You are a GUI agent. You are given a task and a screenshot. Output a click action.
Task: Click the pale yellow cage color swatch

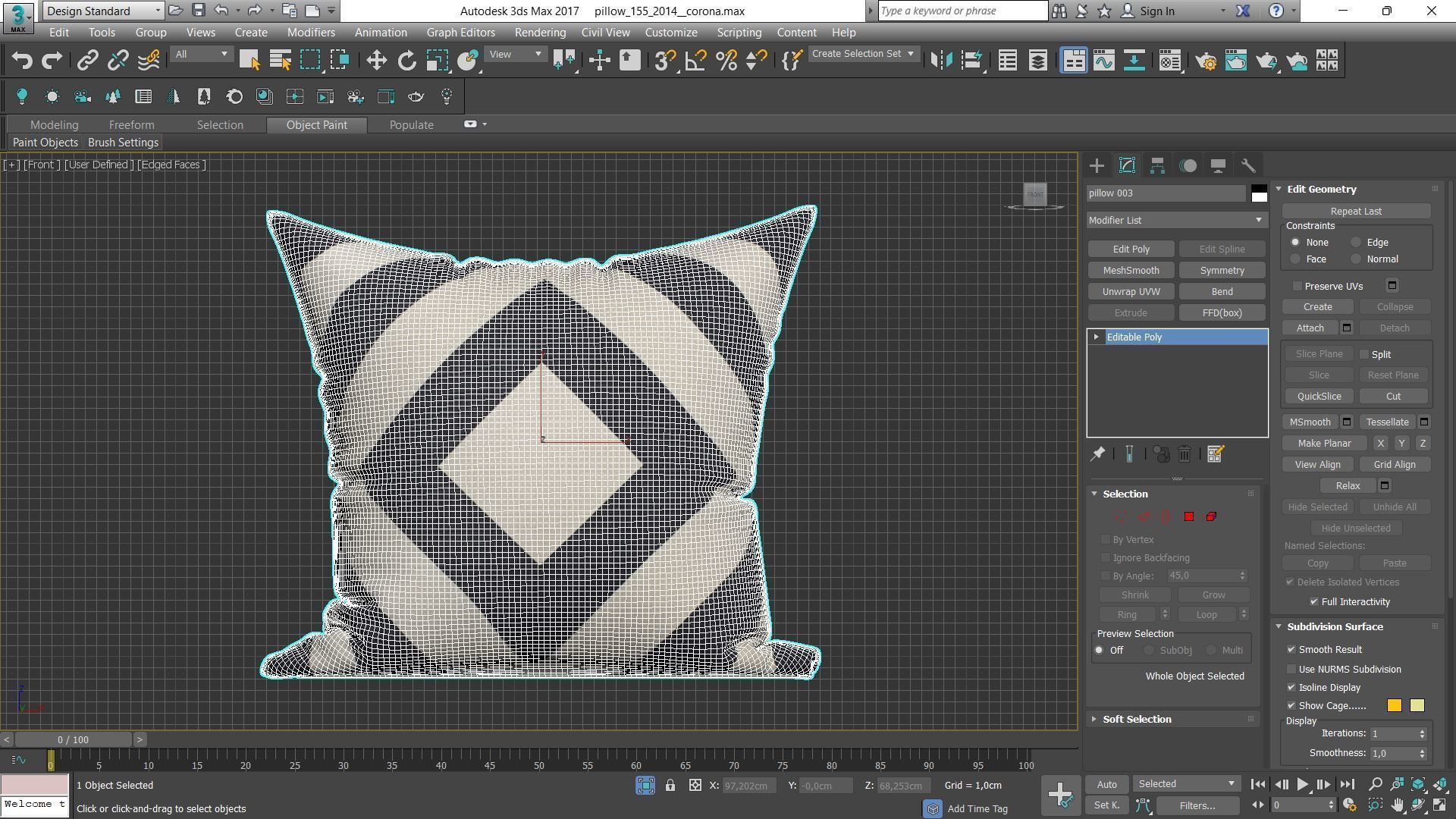[1417, 706]
